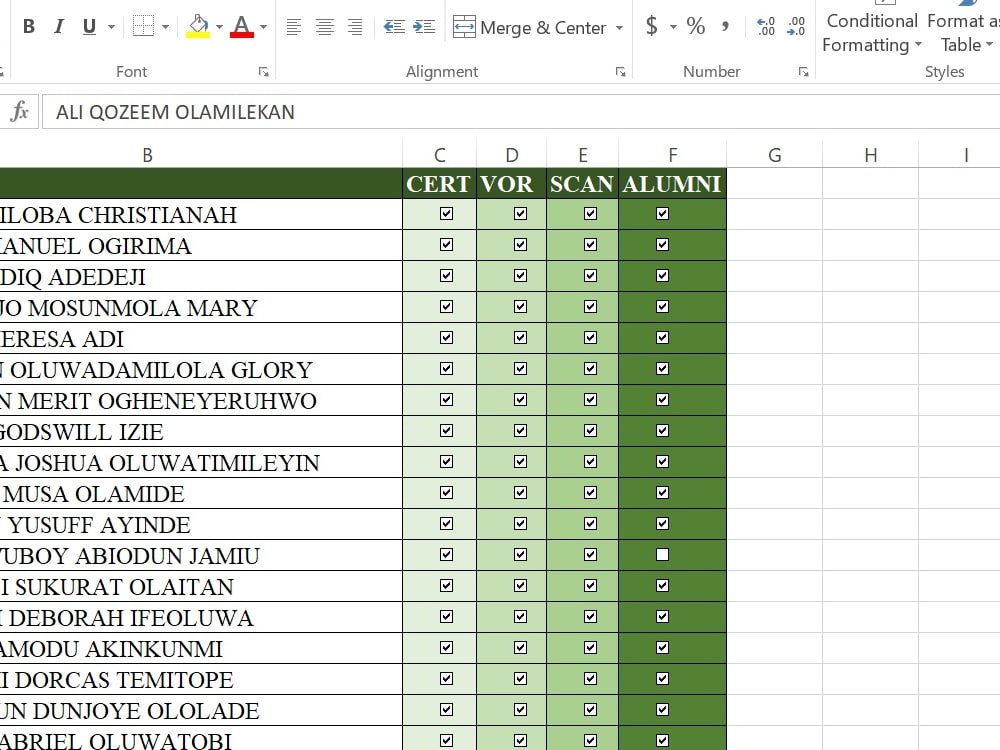Select the SCAN header cell
This screenshot has width=1000, height=750.
(582, 184)
